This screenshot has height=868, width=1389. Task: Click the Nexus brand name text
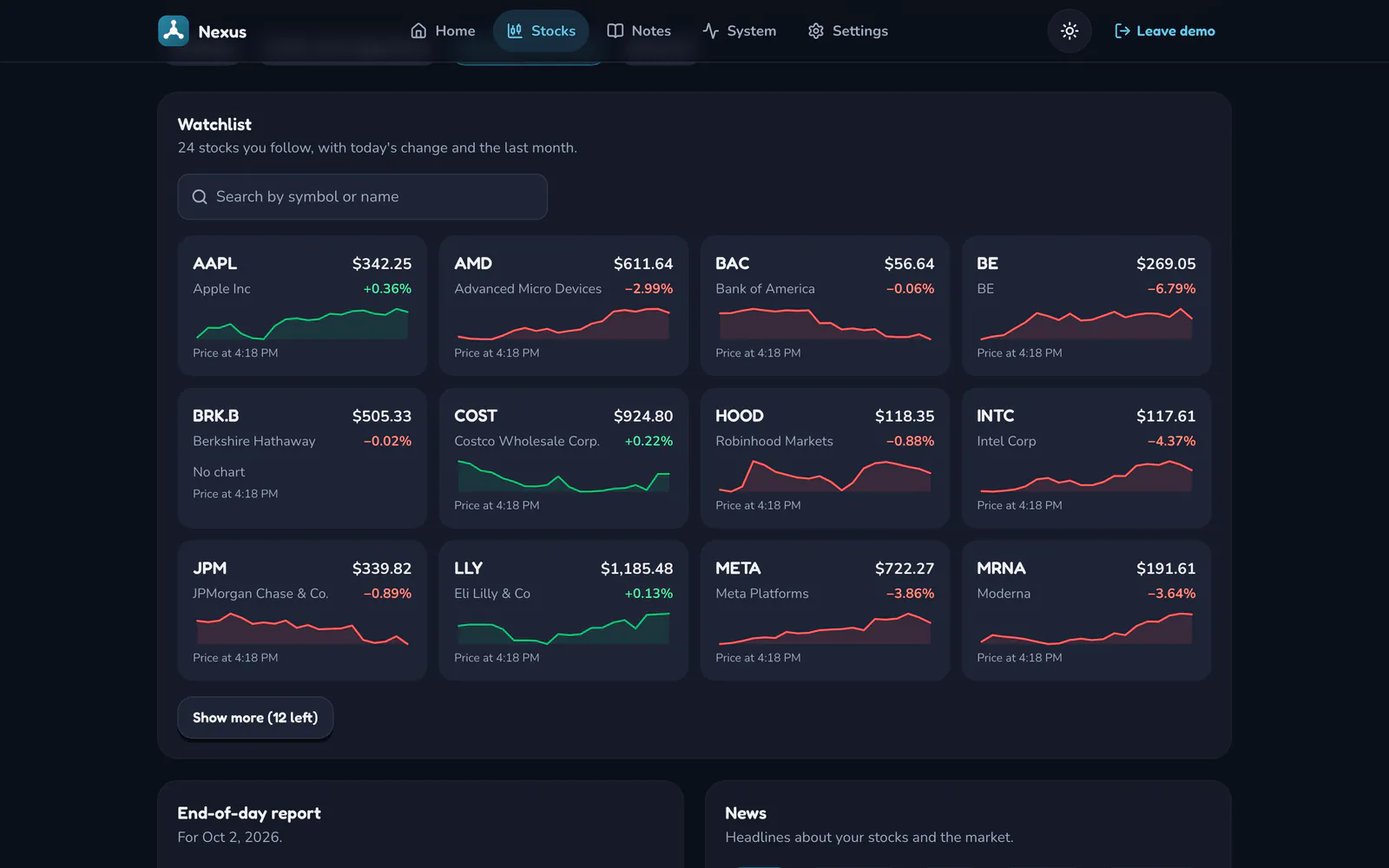point(222,32)
